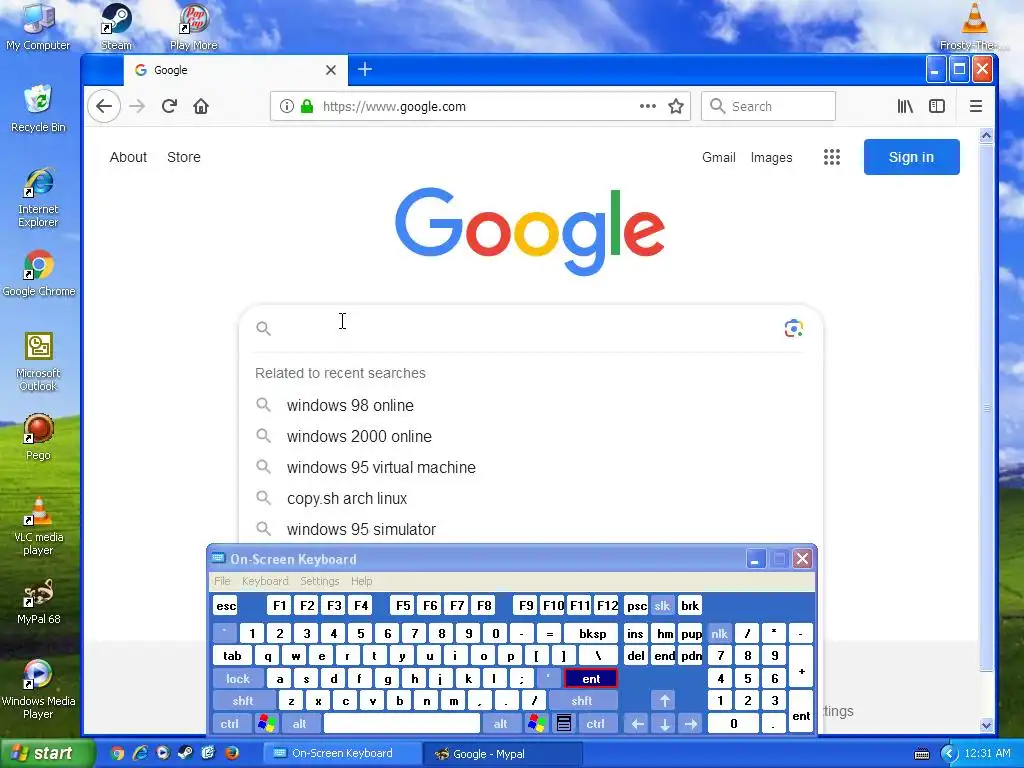The width and height of the screenshot is (1024, 768).
Task: Open the Gmail link
Action: coord(718,157)
